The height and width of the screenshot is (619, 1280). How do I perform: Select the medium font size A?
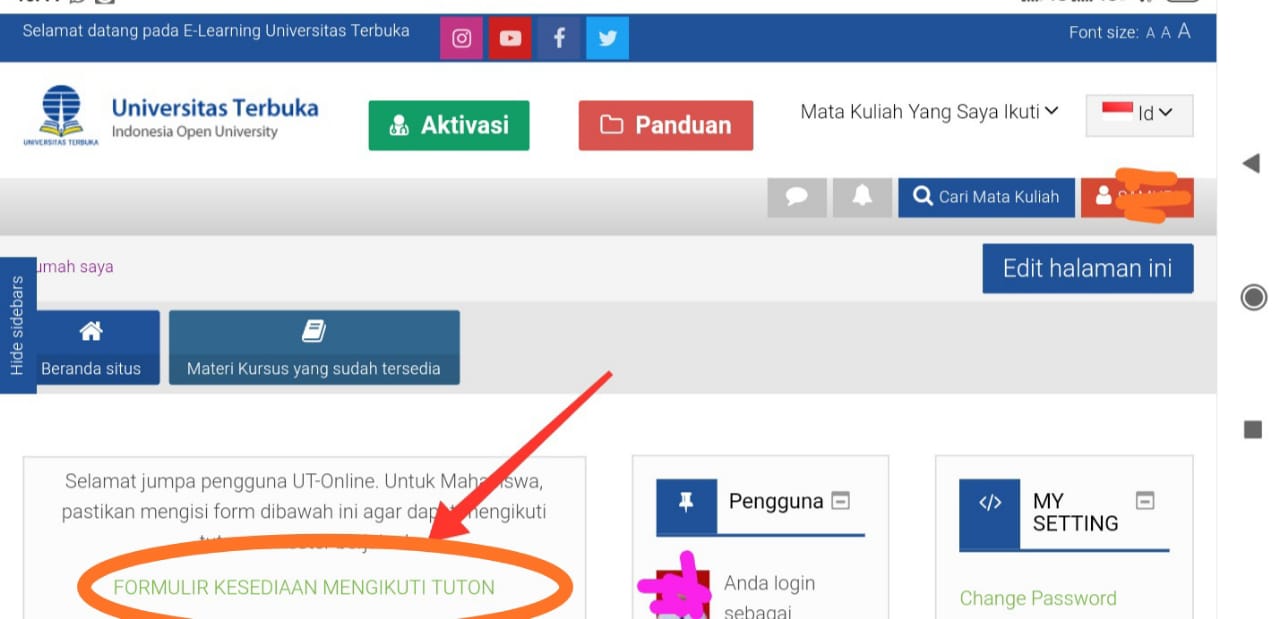click(1166, 33)
